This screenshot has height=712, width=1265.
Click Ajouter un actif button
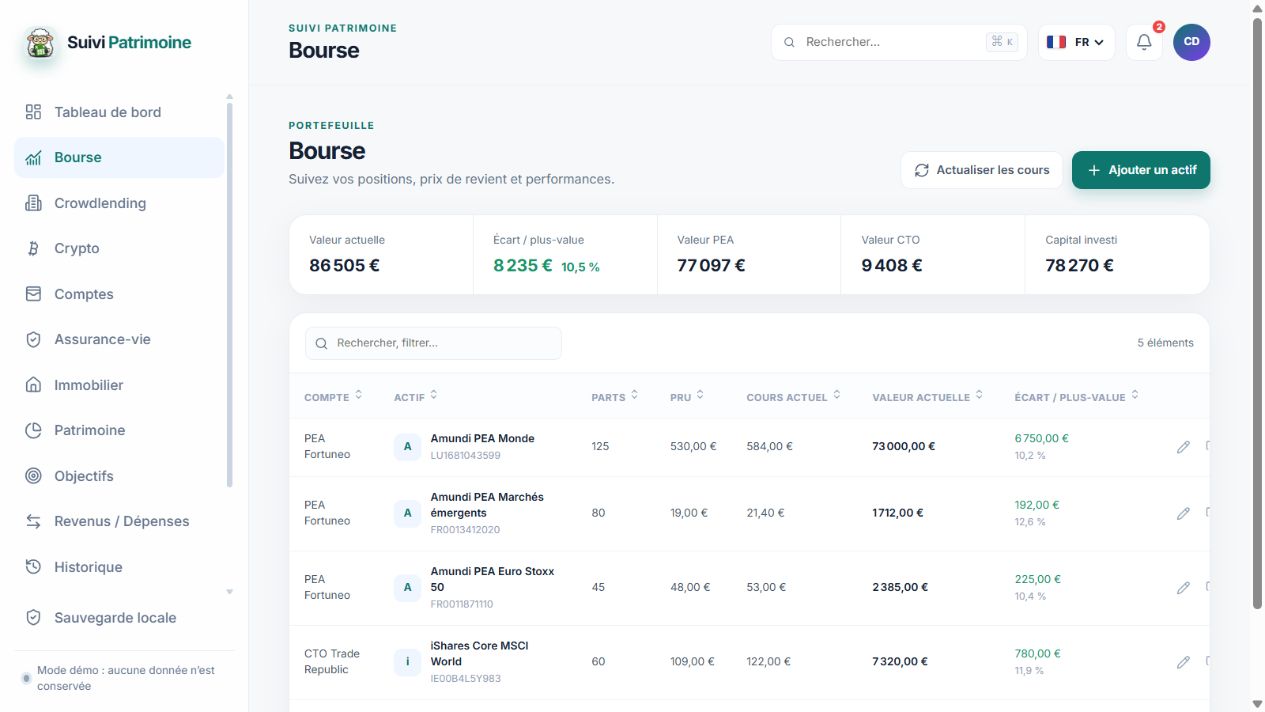click(x=1141, y=170)
